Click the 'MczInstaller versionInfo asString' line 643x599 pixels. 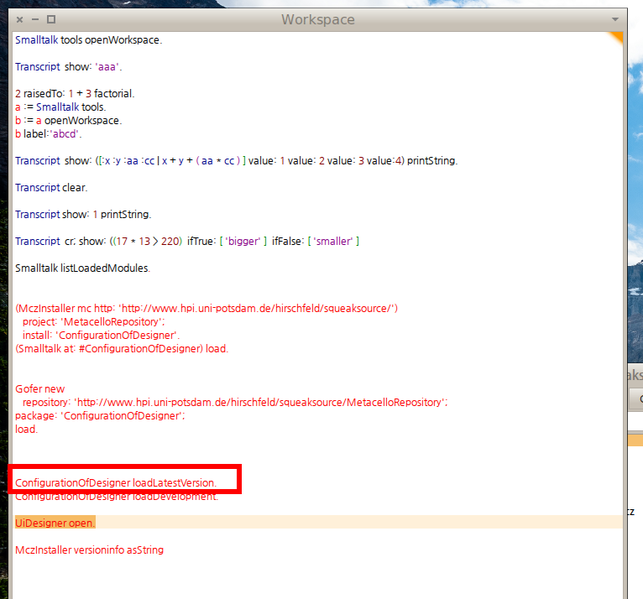[89, 549]
